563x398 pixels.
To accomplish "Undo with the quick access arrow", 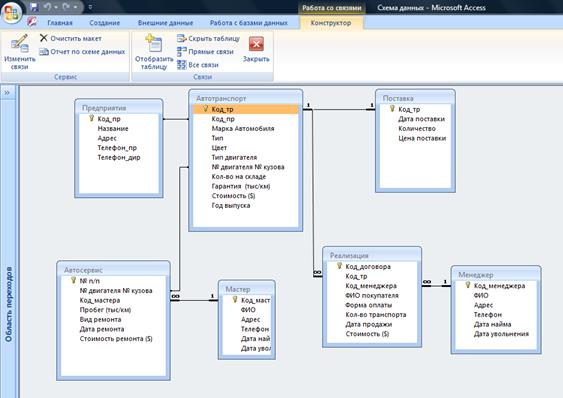I will point(47,7).
